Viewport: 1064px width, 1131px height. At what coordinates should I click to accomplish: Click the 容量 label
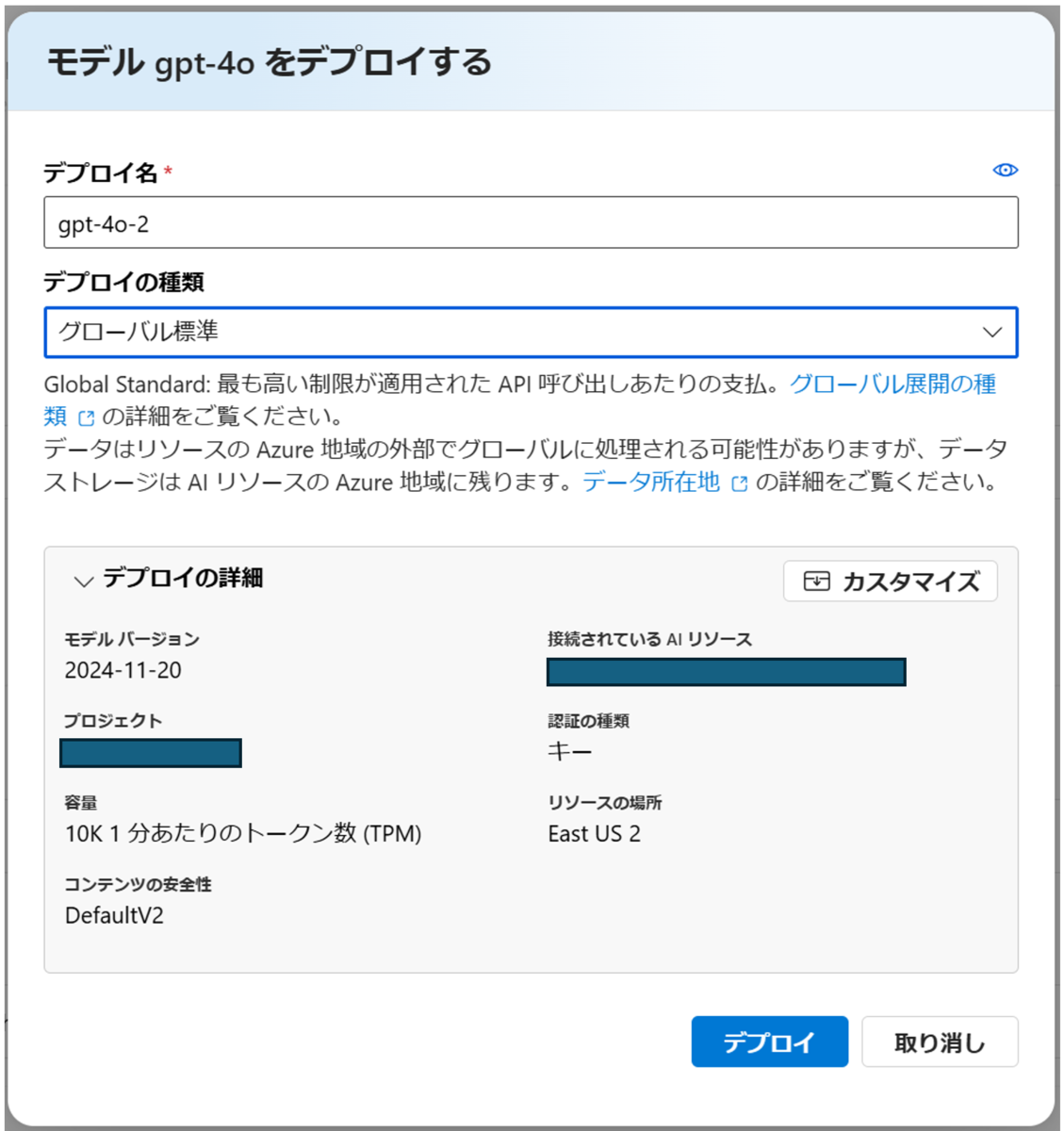pyautogui.click(x=81, y=802)
